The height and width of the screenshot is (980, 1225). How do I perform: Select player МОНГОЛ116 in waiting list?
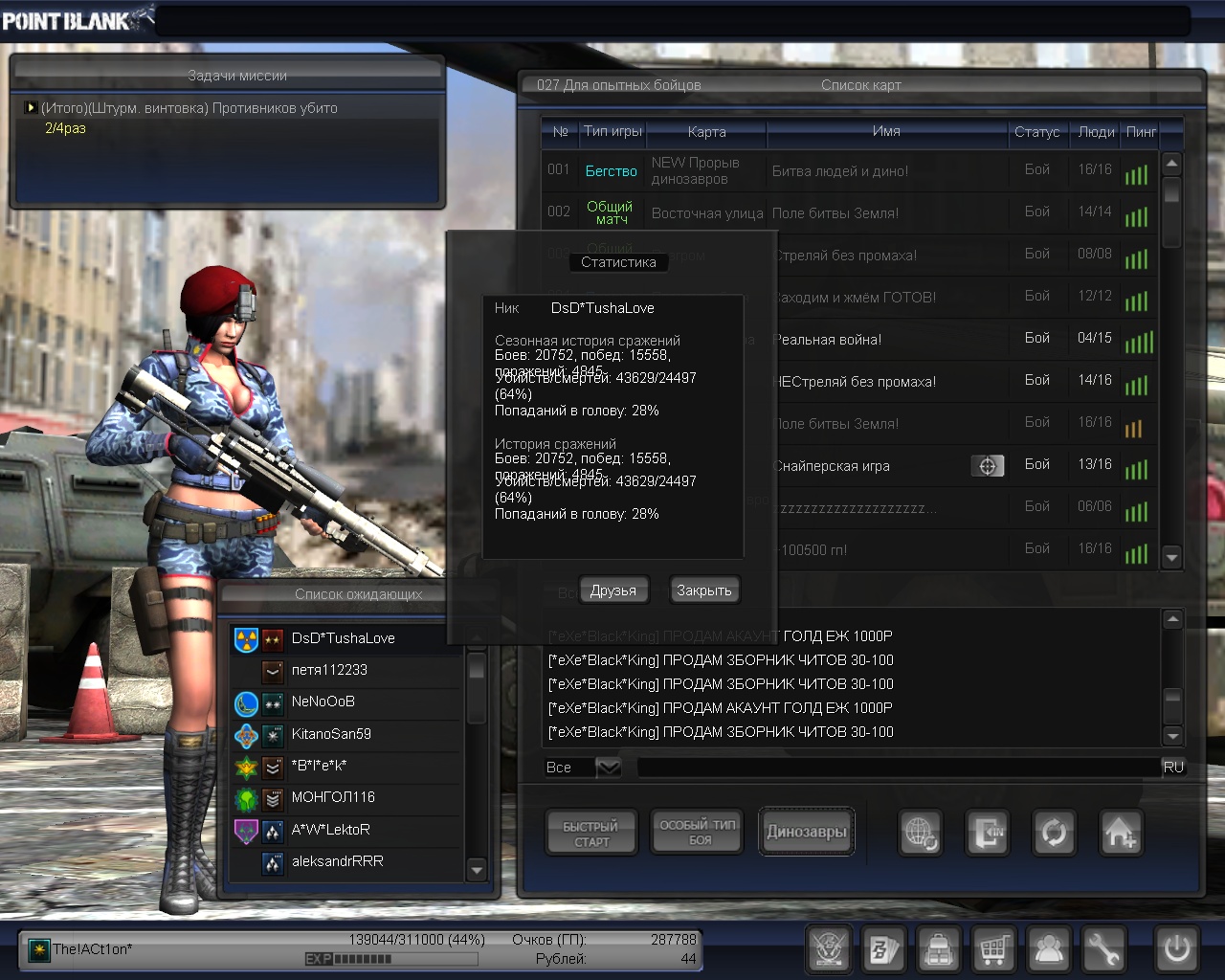(x=347, y=798)
